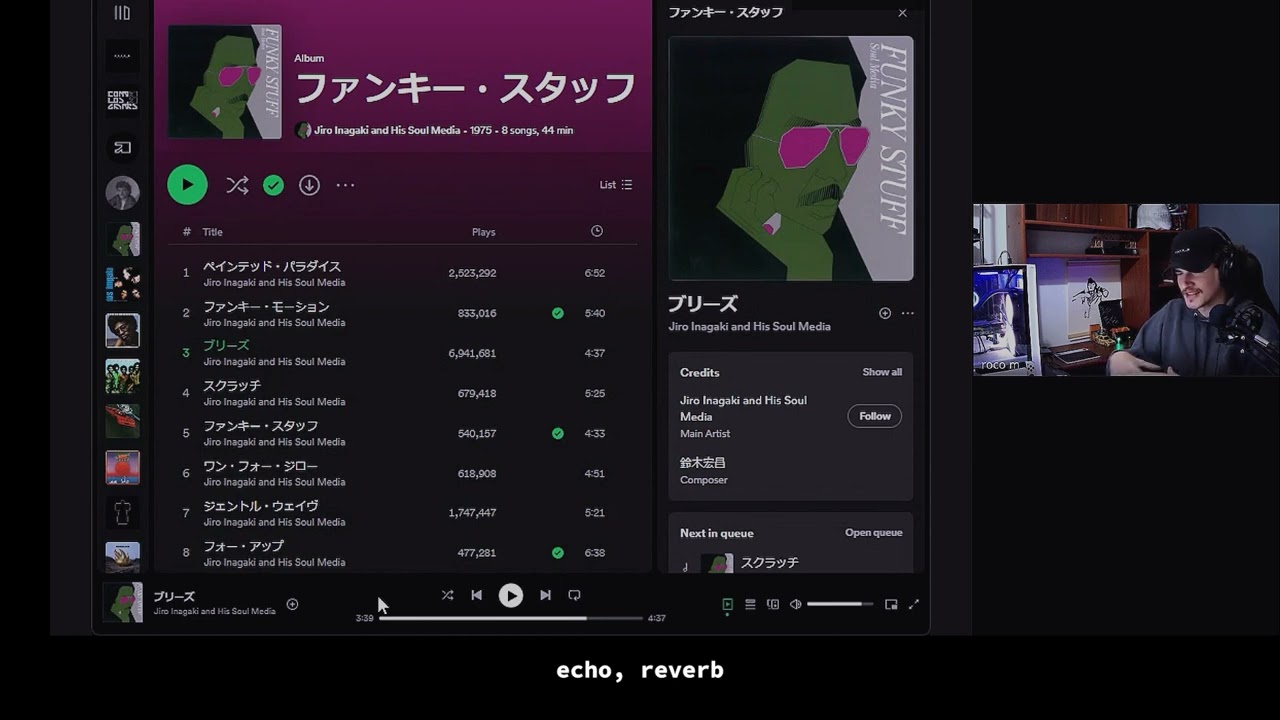Open Jiro Inagaki artist link in album header
This screenshot has height=720, width=1280.
tap(387, 130)
